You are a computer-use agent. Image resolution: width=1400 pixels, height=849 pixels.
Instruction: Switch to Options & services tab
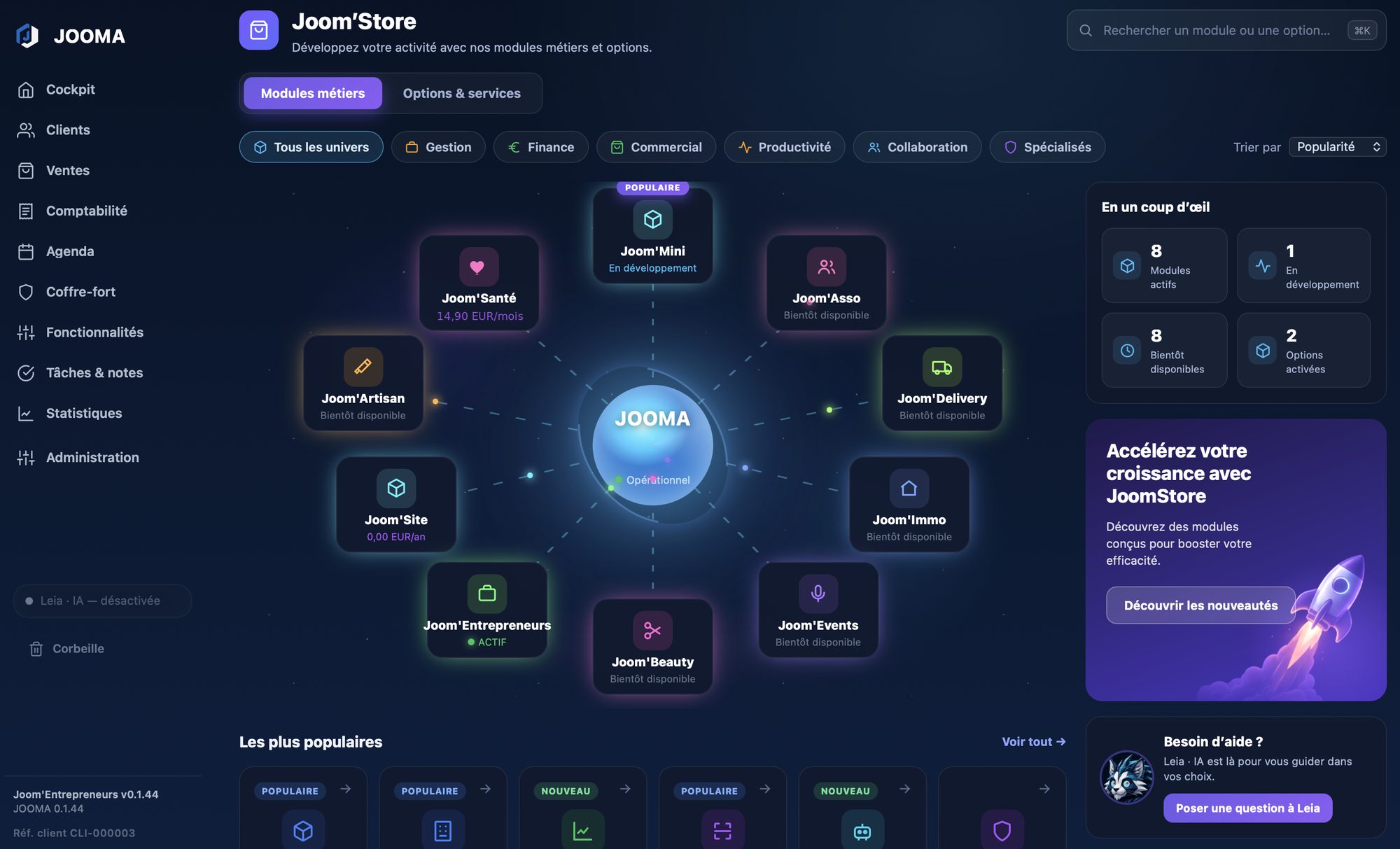point(461,93)
